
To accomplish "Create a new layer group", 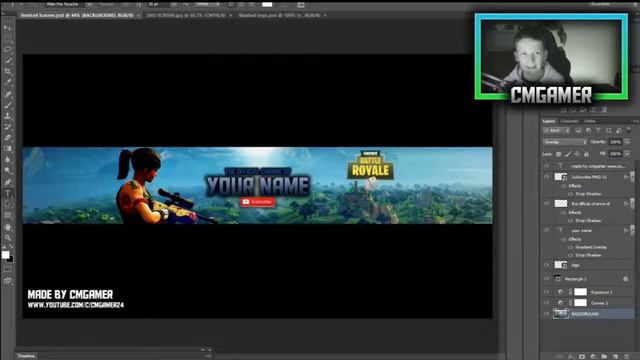I will pyautogui.click(x=604, y=356).
